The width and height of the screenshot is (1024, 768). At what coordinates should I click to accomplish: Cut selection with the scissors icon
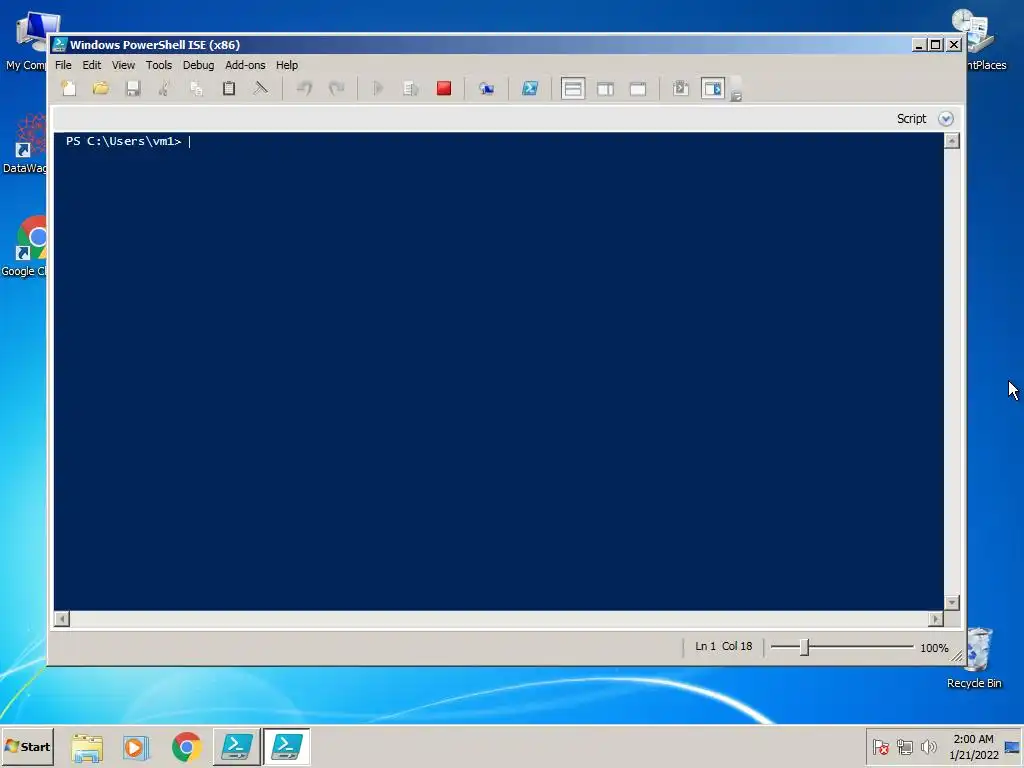pos(165,88)
